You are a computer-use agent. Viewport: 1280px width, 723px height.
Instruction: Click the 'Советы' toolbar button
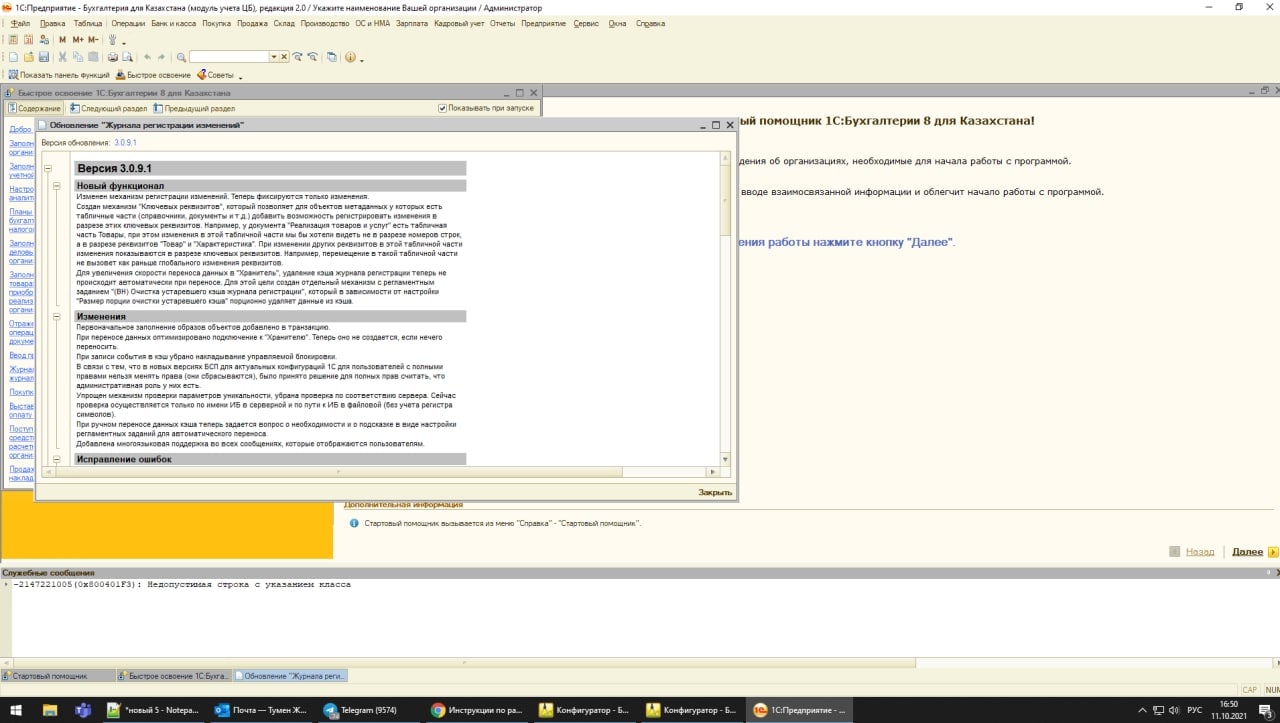tap(215, 75)
